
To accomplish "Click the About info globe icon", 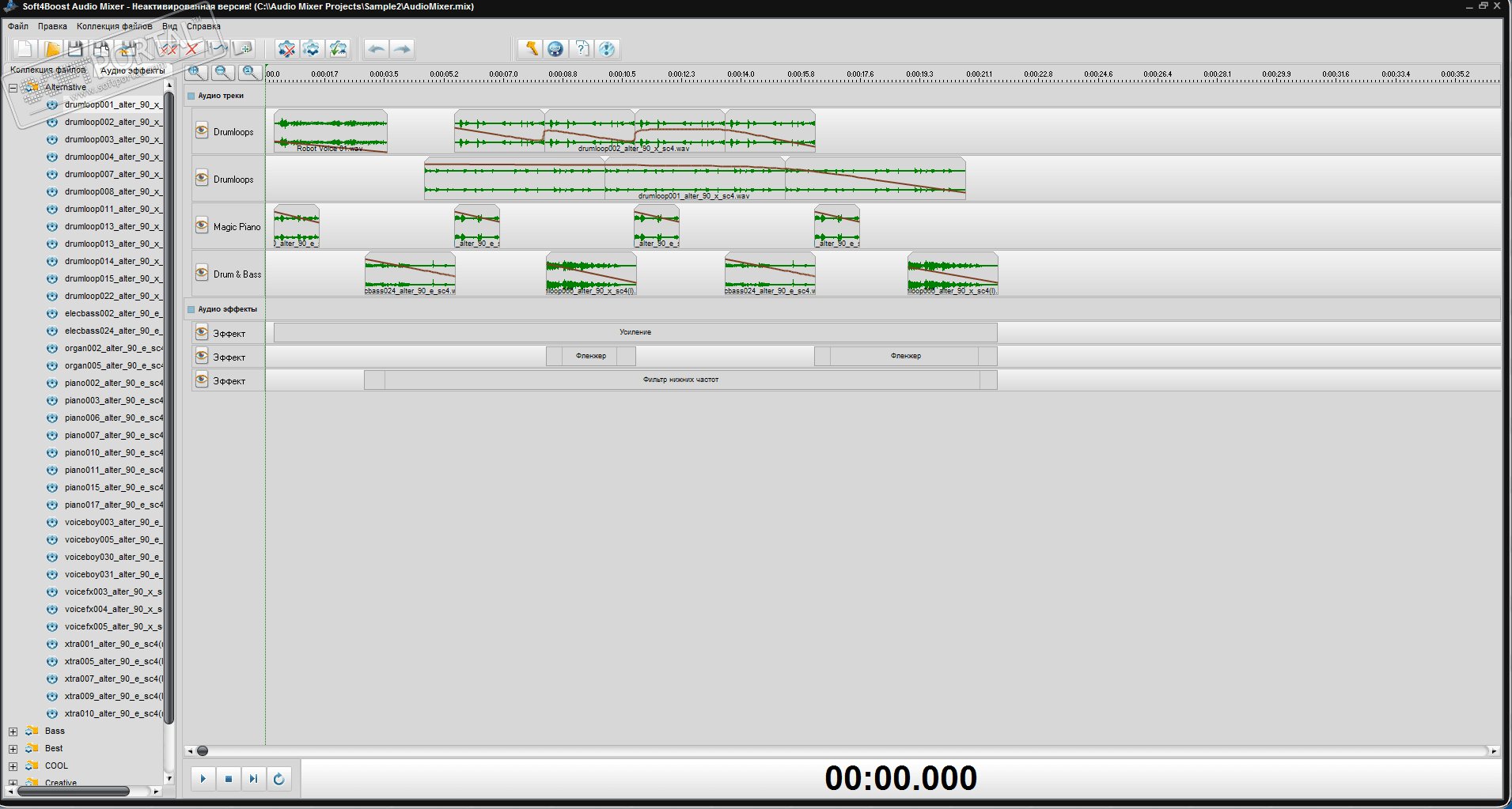I will (607, 49).
